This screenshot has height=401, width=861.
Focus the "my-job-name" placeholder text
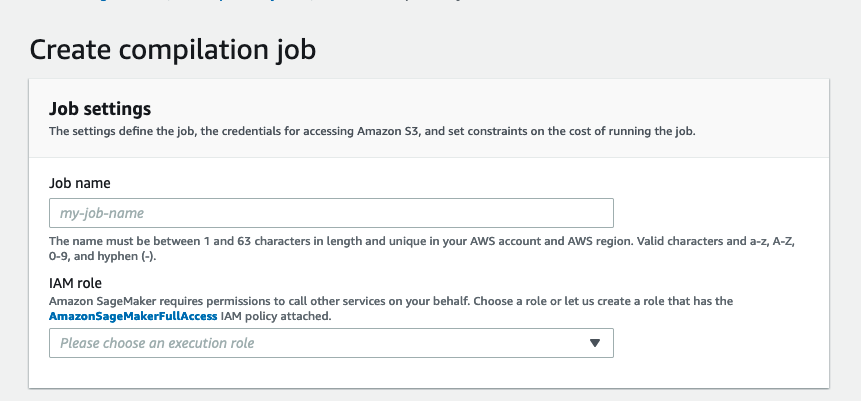[x=104, y=213]
